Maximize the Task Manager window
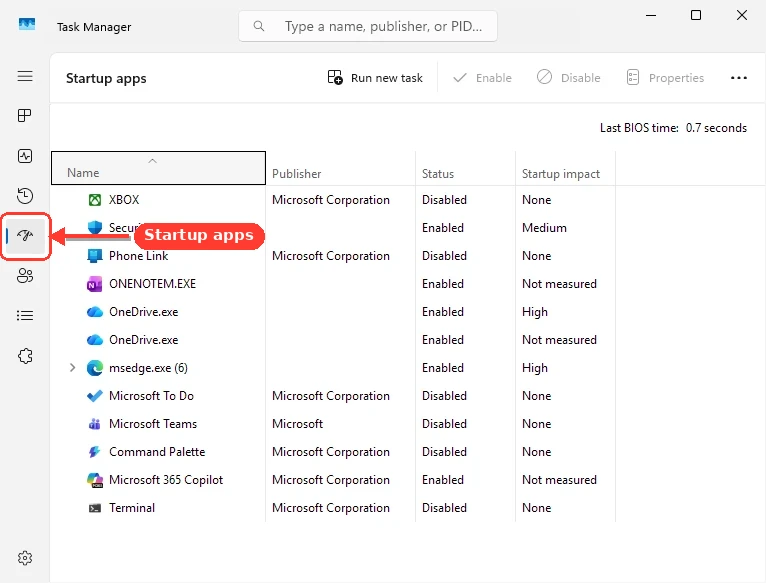Screen dimensions: 766x583 coord(696,15)
